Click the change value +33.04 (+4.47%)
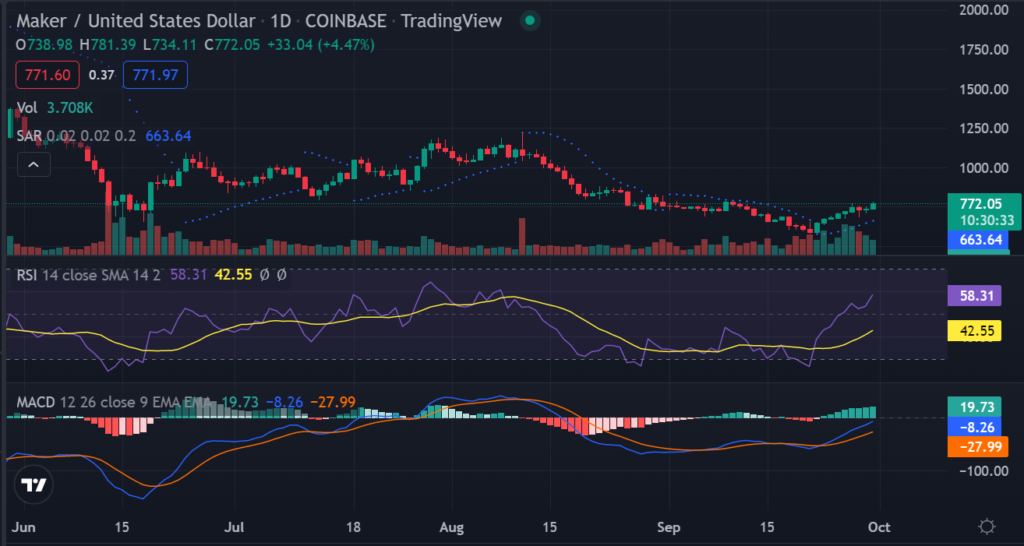Screen dimensions: 1024x546 point(321,45)
